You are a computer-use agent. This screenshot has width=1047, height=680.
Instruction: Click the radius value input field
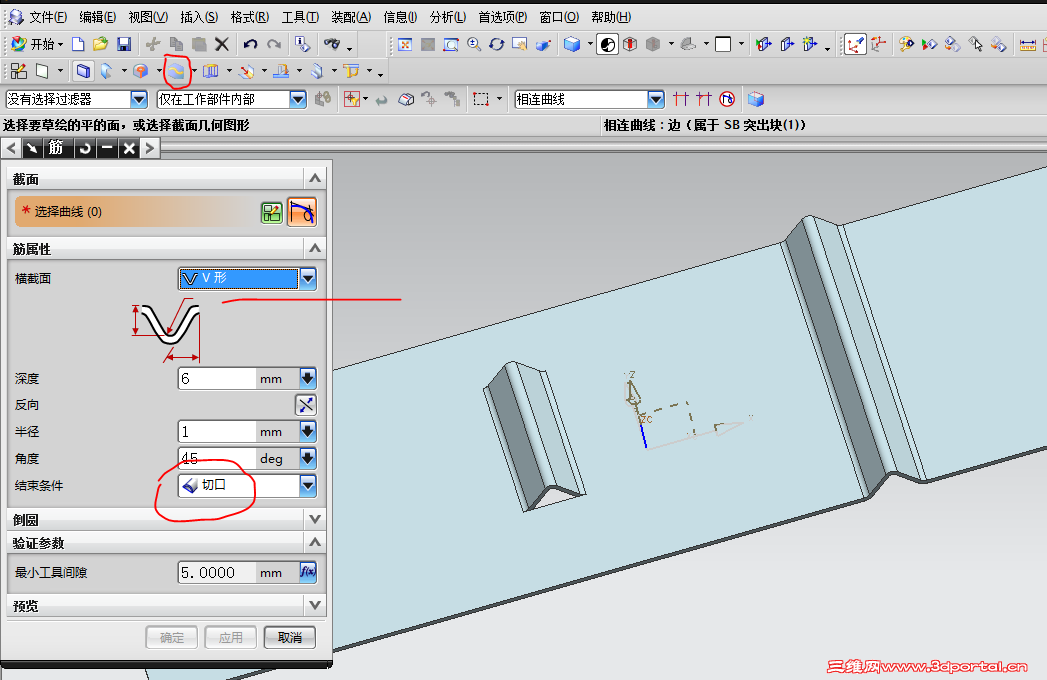point(218,432)
